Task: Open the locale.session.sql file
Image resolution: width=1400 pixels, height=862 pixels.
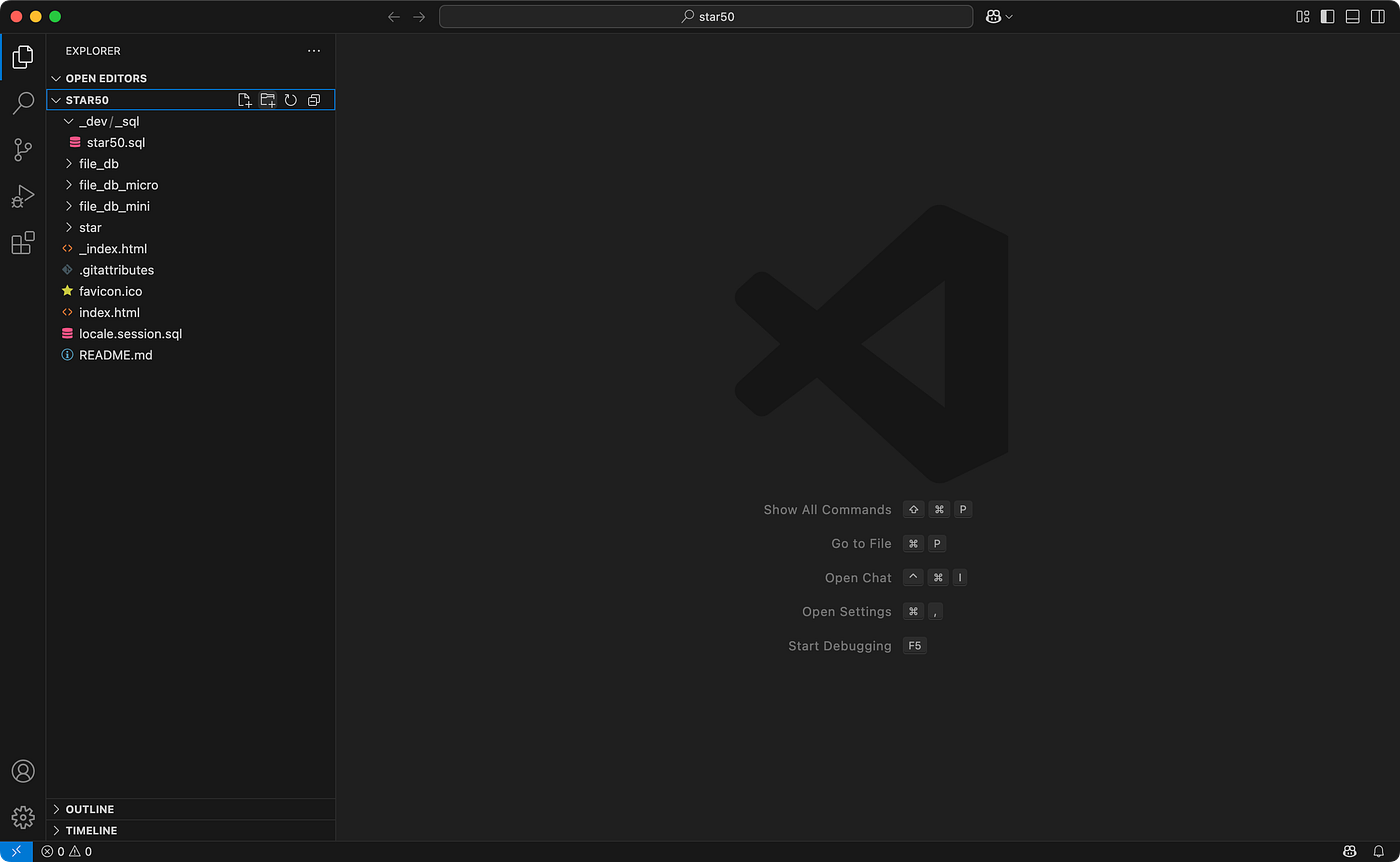Action: pos(191,334)
